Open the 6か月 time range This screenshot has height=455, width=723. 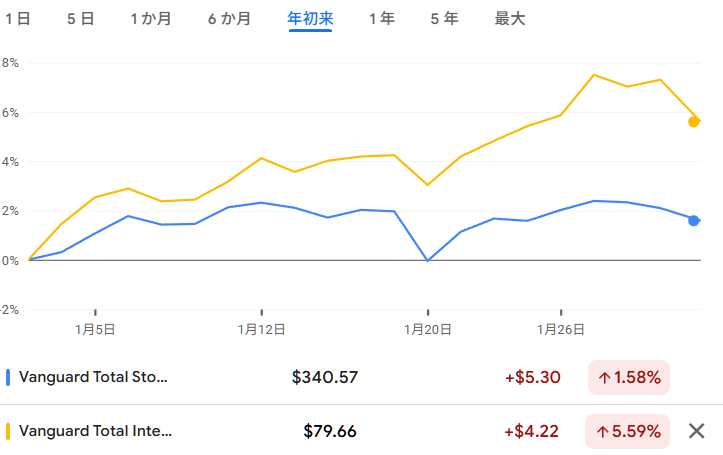click(230, 19)
